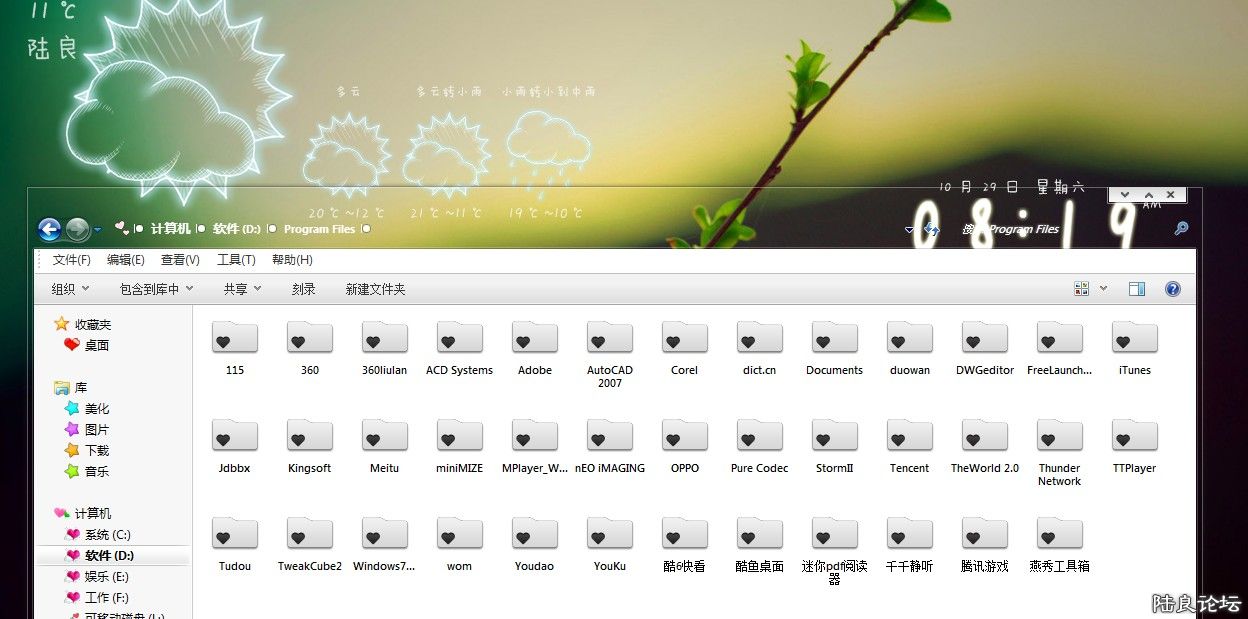Open the 共享 dropdown
The height and width of the screenshot is (619, 1248).
(242, 289)
